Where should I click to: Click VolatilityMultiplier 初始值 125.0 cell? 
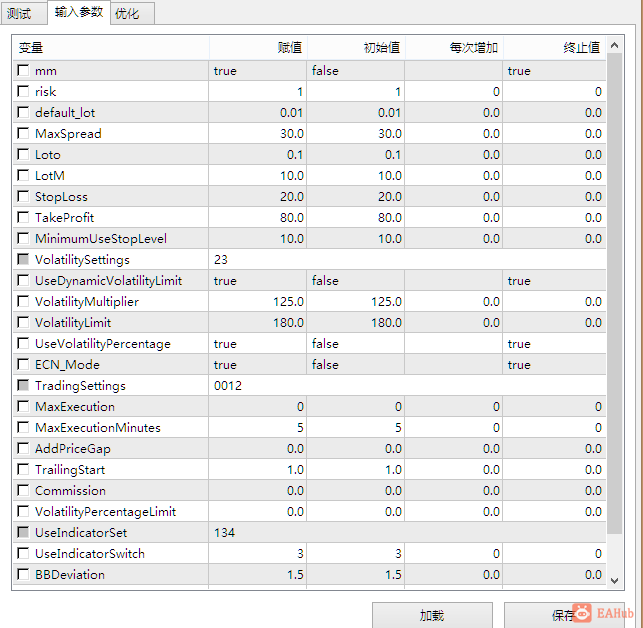click(x=356, y=301)
